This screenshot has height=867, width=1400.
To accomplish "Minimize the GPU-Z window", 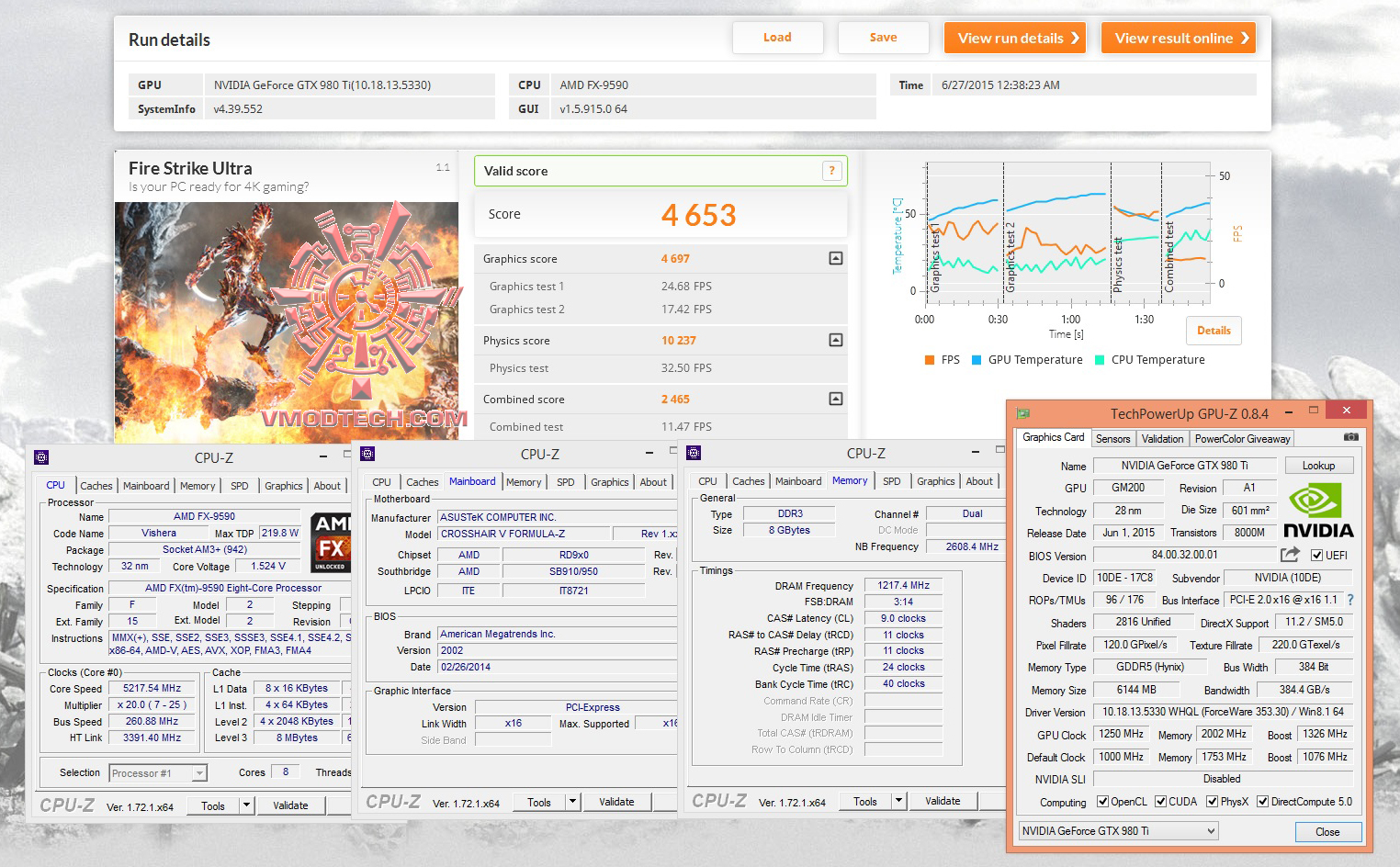I will click(x=1289, y=412).
